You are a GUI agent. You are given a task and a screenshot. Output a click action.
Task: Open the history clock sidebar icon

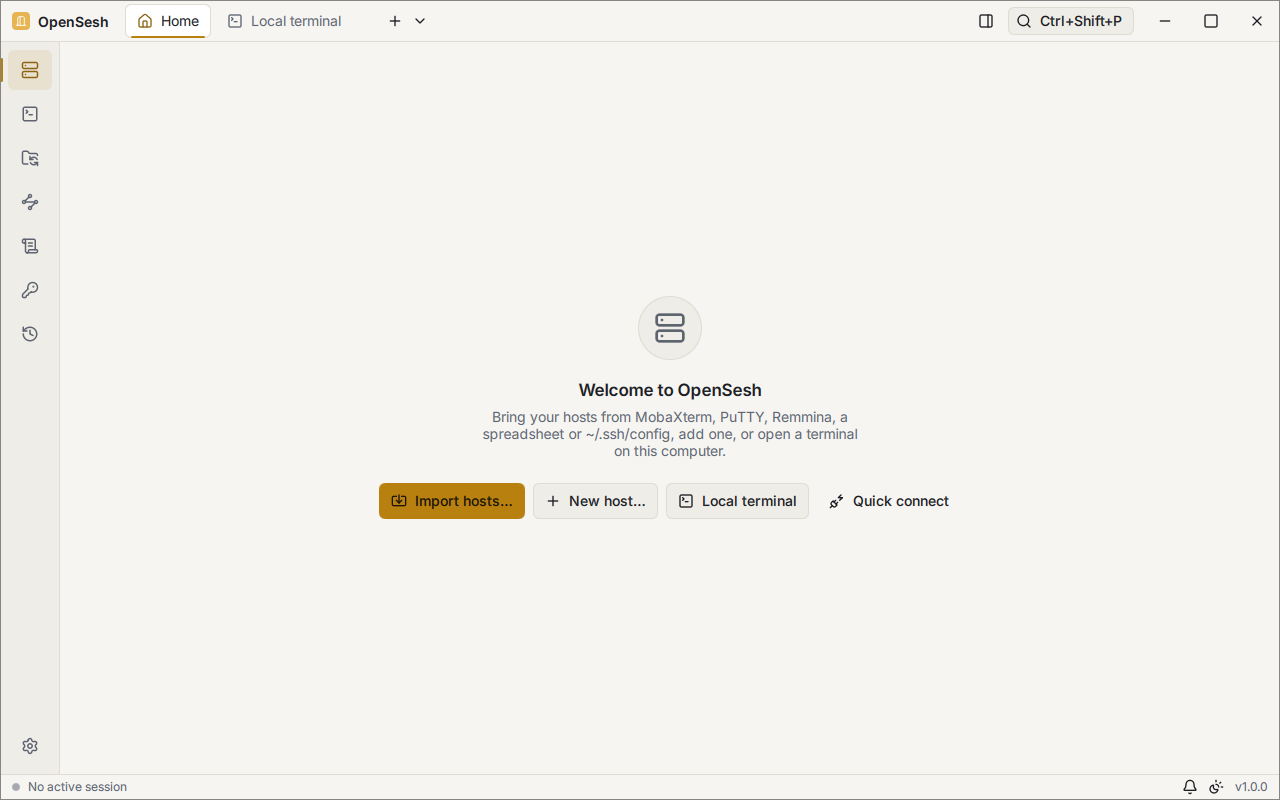[x=30, y=334]
